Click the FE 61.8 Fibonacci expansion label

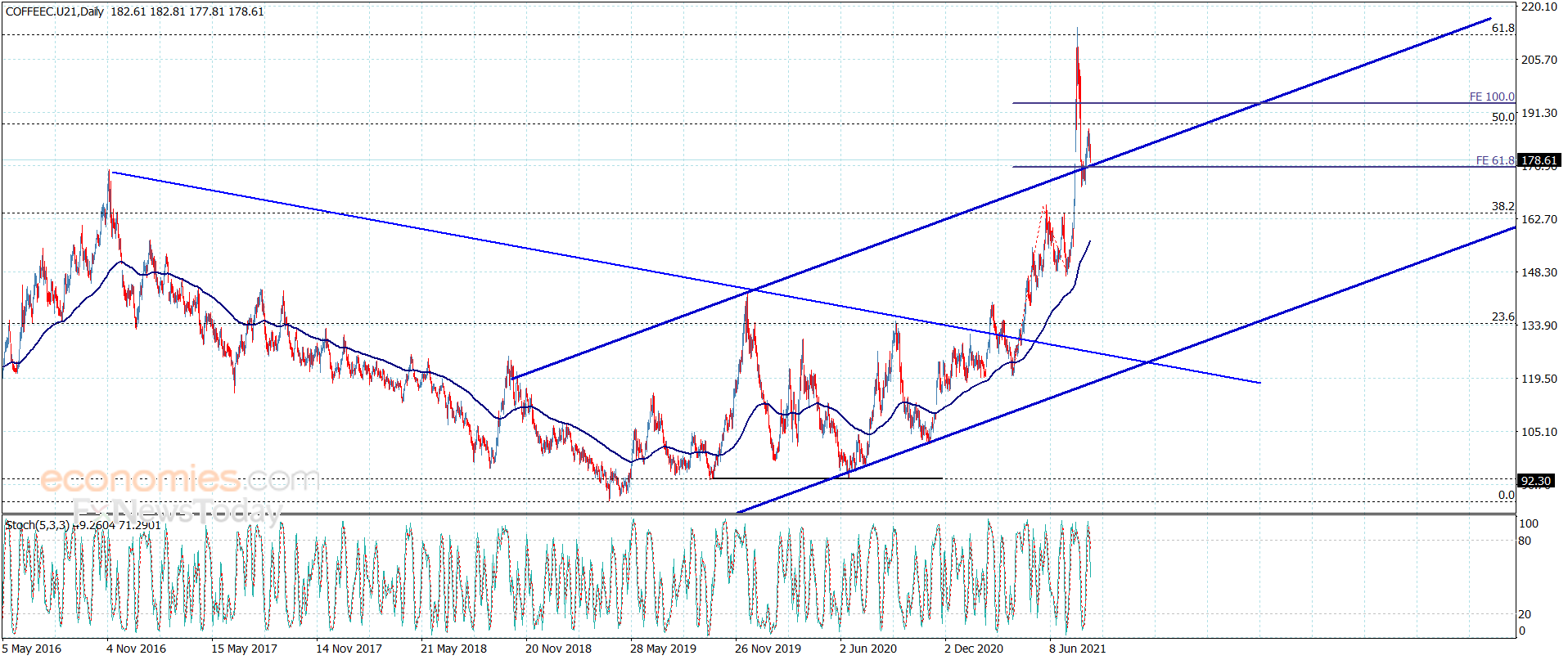tap(1495, 160)
